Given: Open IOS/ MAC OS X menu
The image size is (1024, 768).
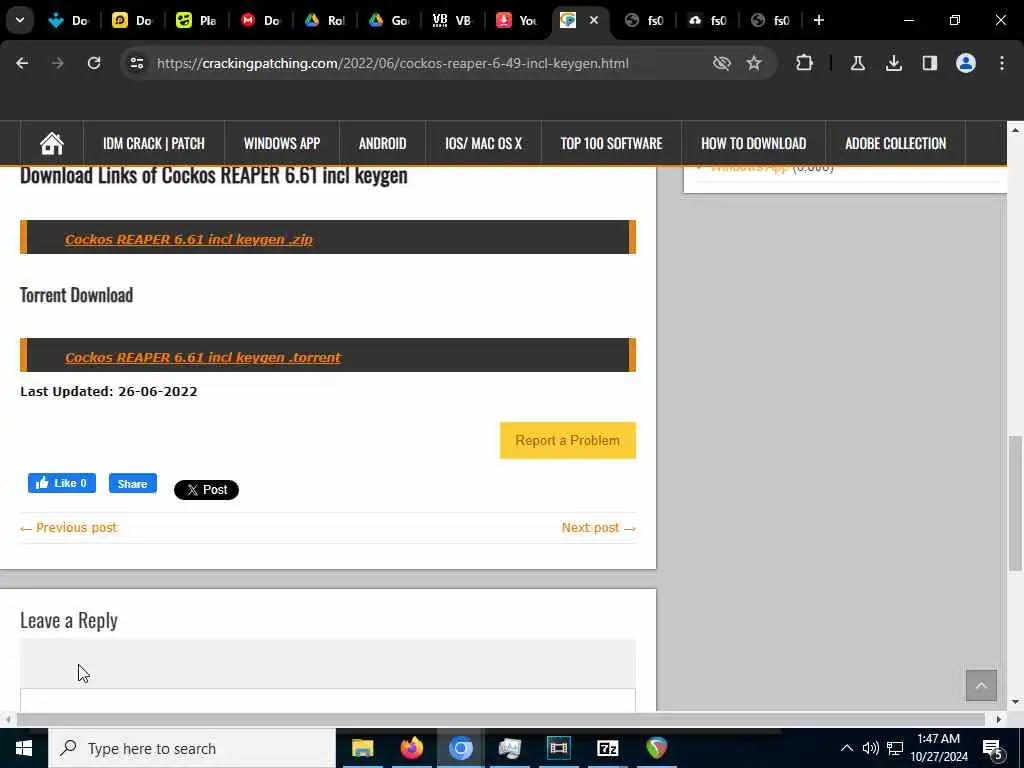Looking at the screenshot, I should [483, 143].
